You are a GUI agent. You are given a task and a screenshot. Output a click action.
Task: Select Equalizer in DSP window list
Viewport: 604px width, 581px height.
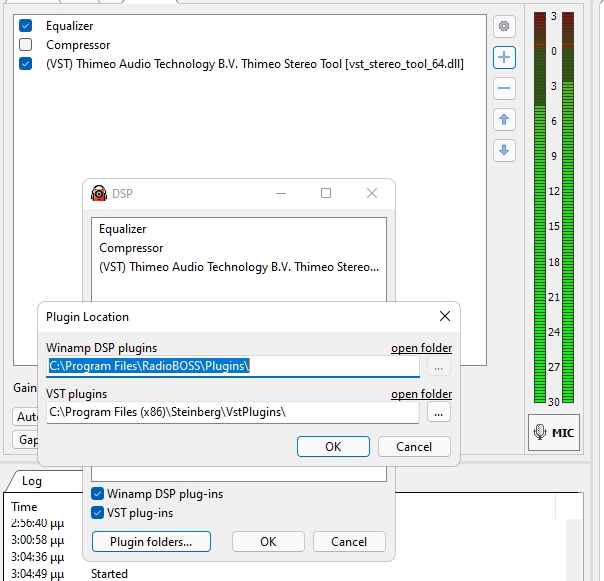pos(239,229)
